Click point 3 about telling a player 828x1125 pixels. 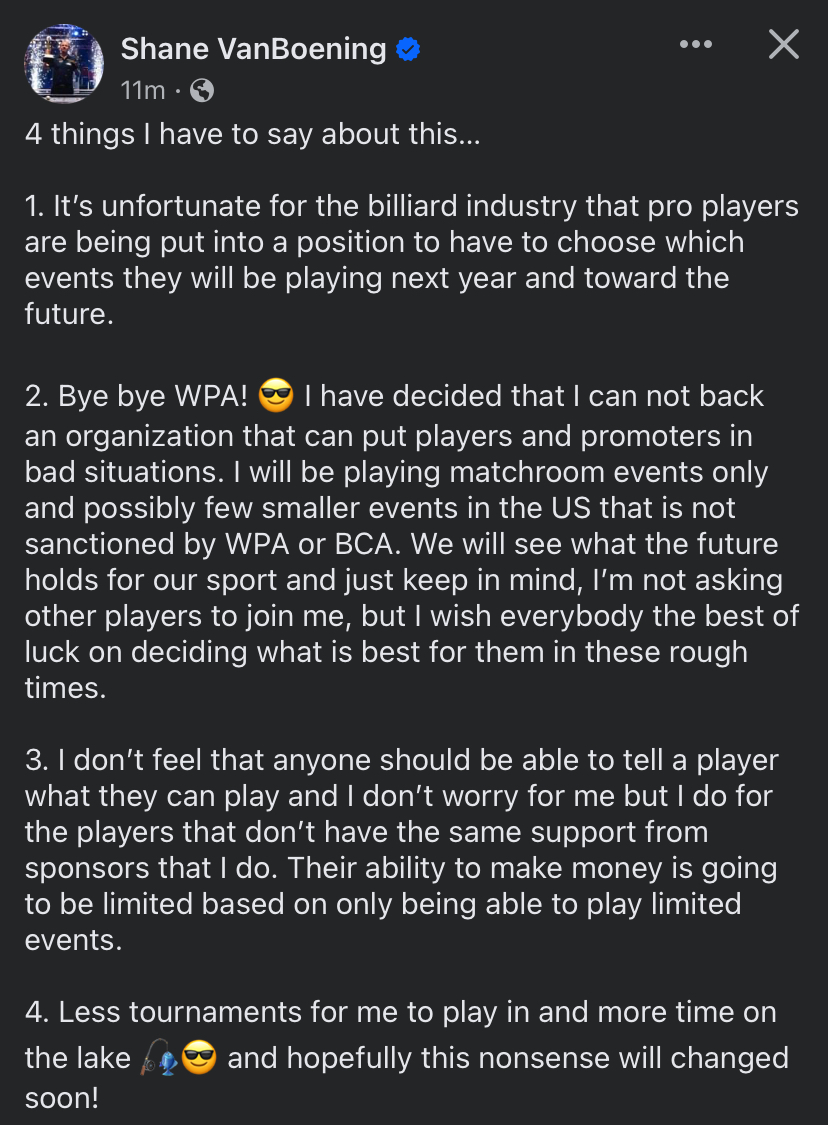tap(401, 760)
